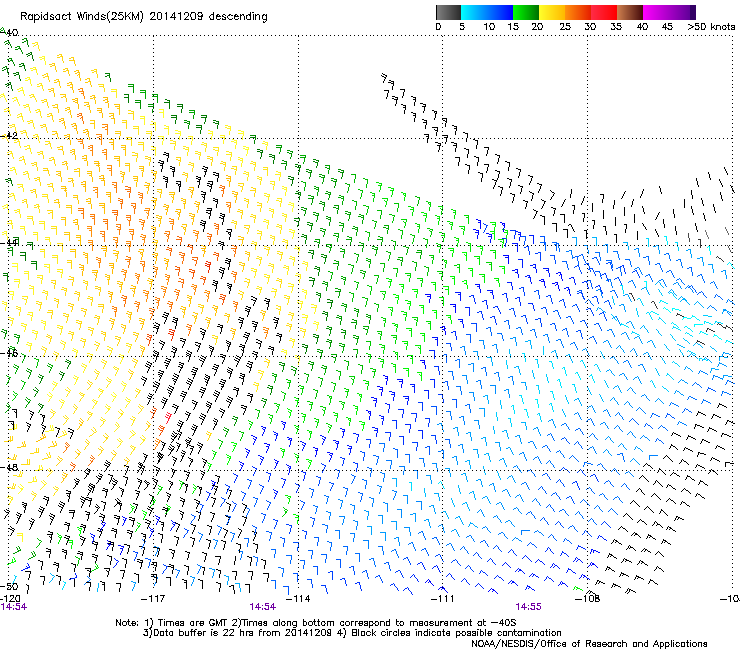The height and width of the screenshot is (650, 740).
Task: Click the -114 longitude axis label
Action: pyautogui.click(x=298, y=599)
